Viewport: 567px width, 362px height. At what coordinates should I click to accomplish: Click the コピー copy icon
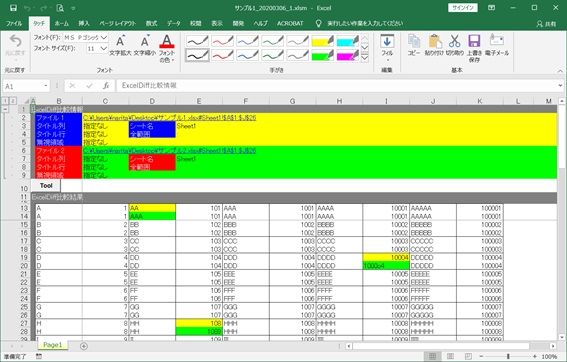click(x=414, y=46)
